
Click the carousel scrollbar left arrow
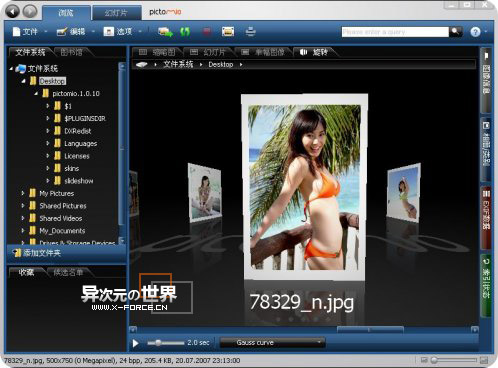pos(133,330)
